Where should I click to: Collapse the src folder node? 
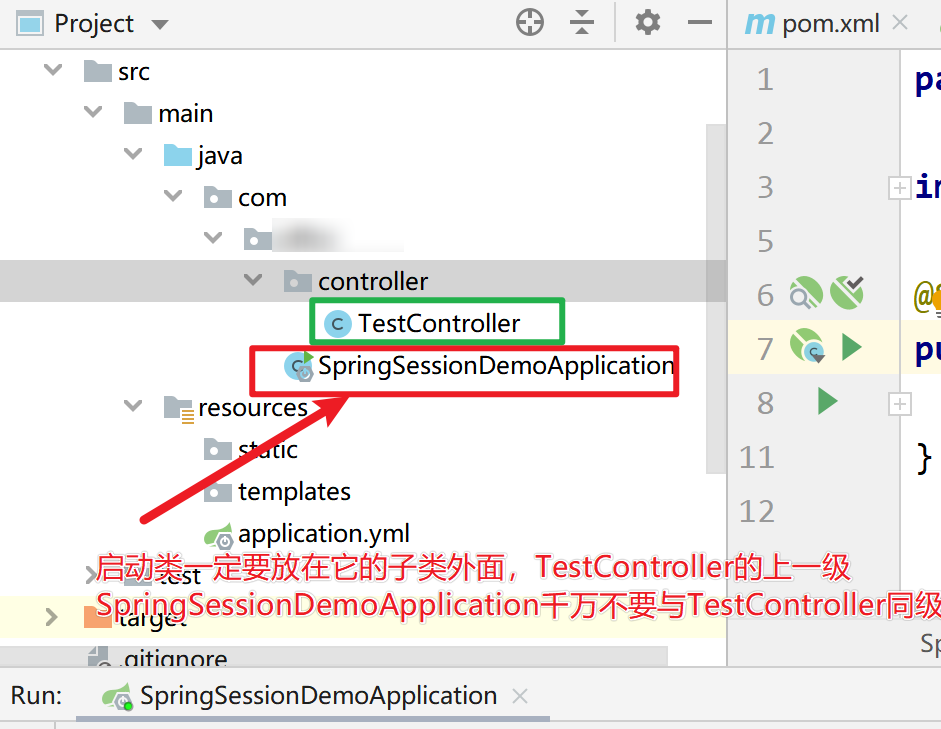click(x=53, y=70)
